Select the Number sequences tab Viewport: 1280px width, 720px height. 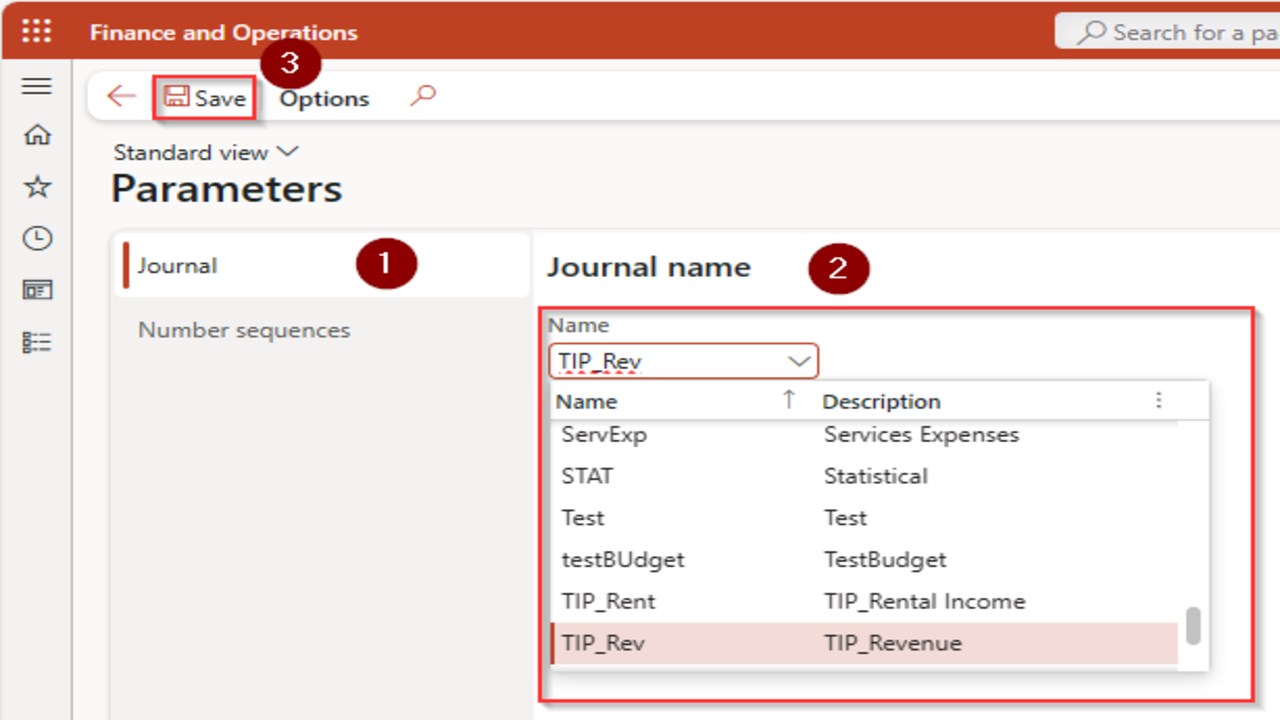244,330
